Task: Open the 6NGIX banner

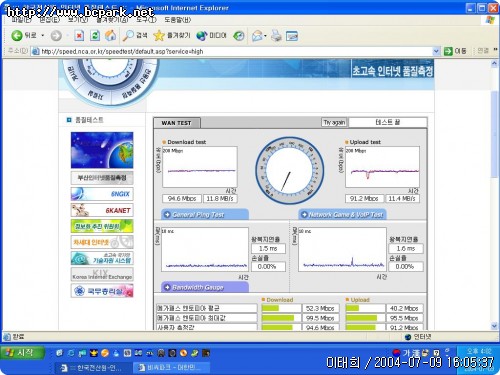Action: click(102, 194)
